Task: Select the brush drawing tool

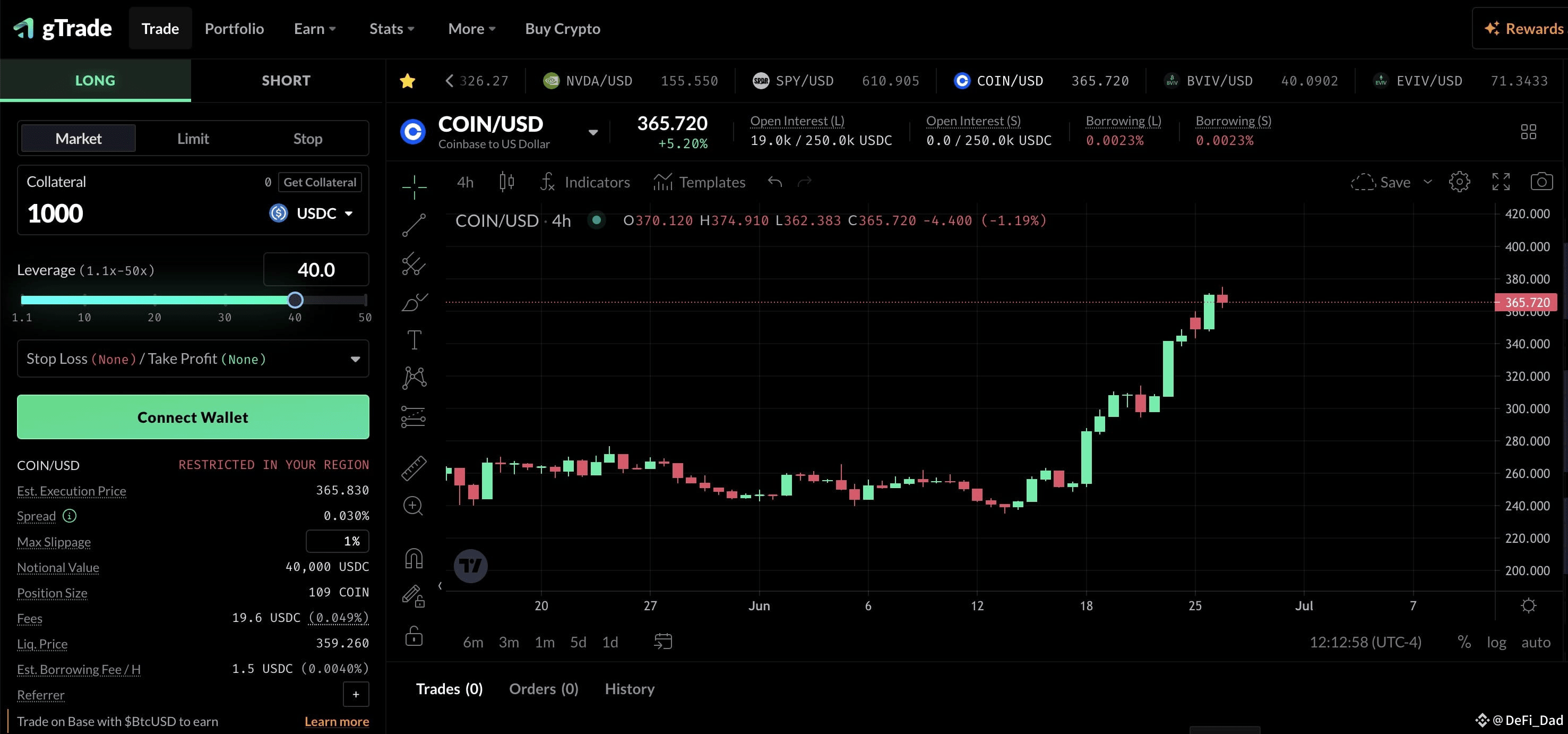Action: click(414, 302)
